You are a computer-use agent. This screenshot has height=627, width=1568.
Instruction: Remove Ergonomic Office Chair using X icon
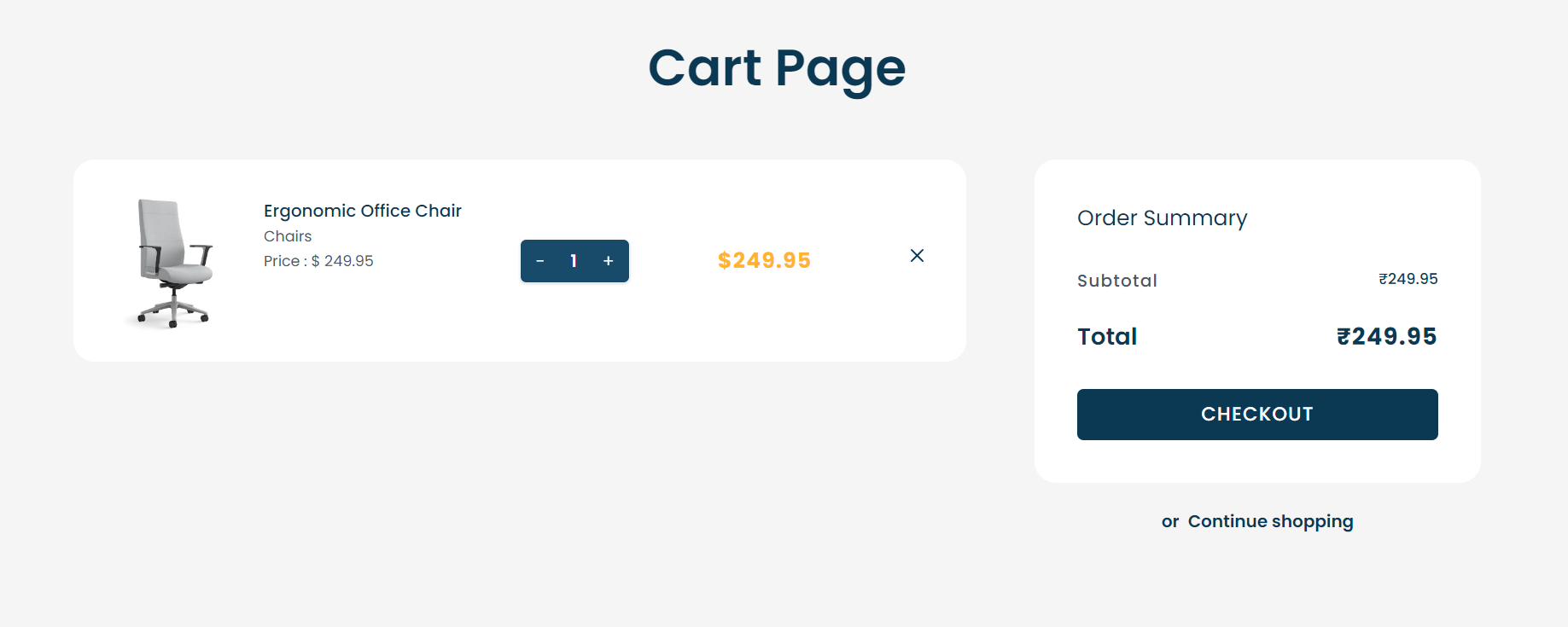(x=917, y=256)
